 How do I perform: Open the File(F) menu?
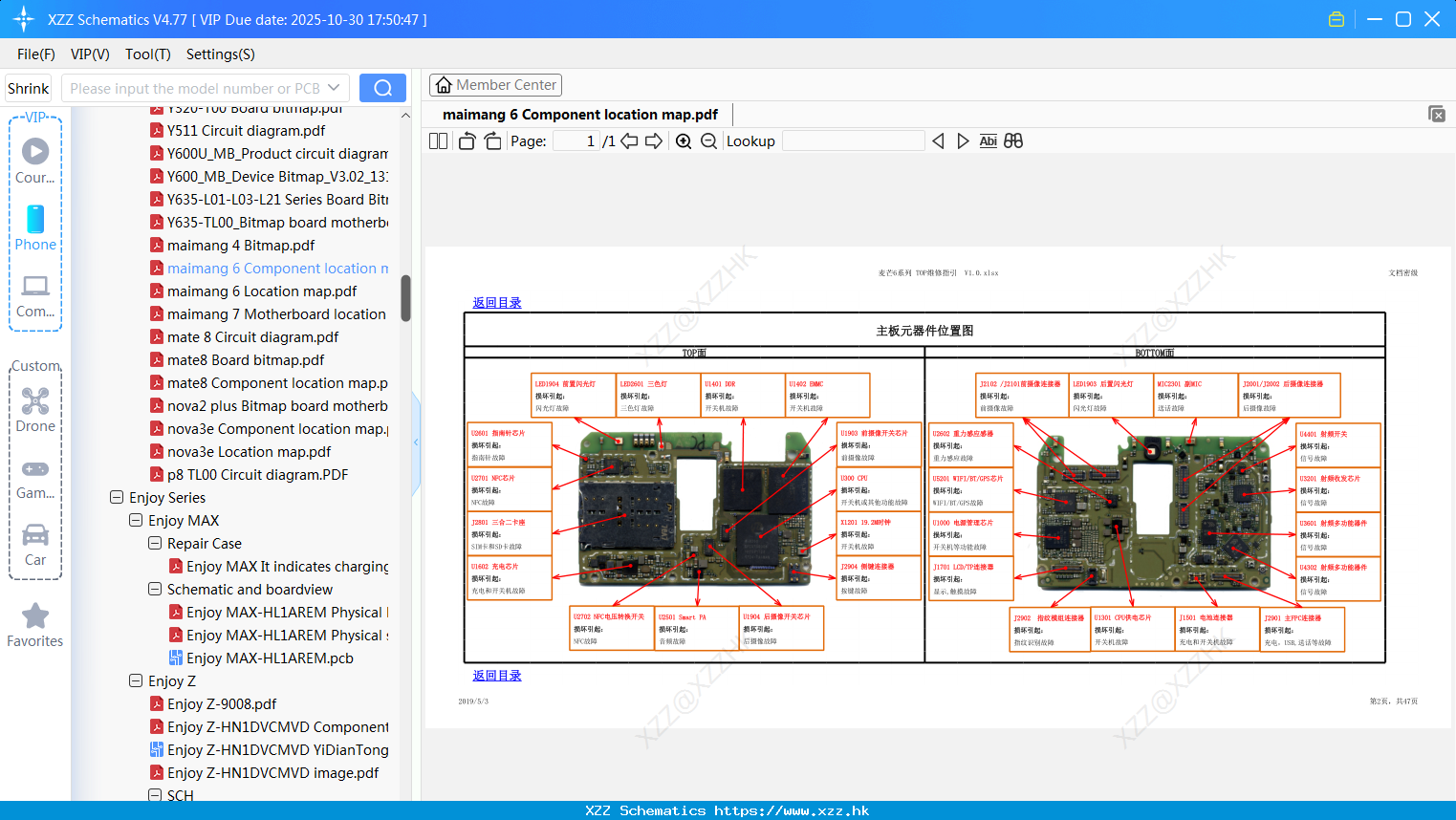click(x=36, y=54)
